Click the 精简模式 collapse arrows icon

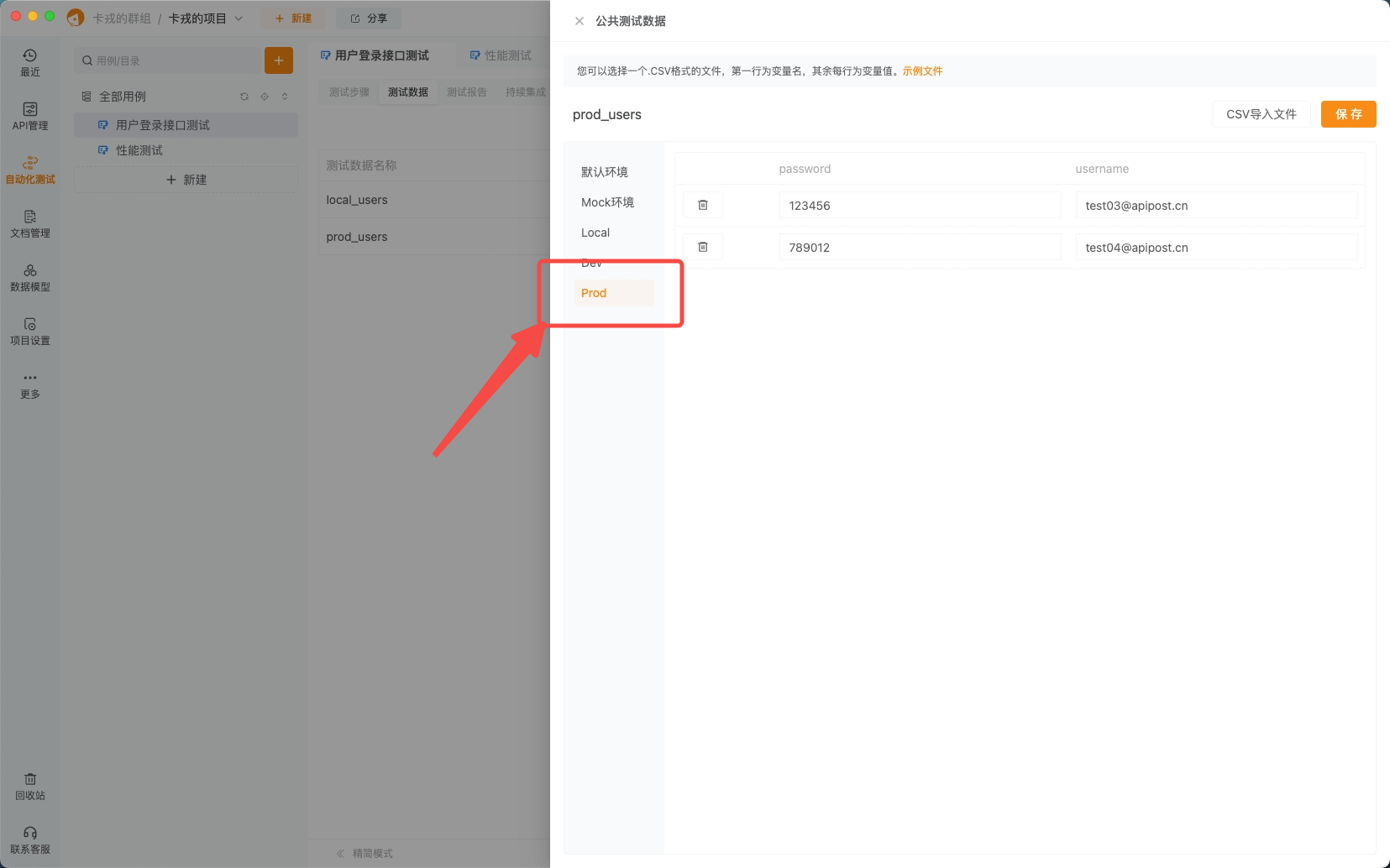(x=341, y=853)
